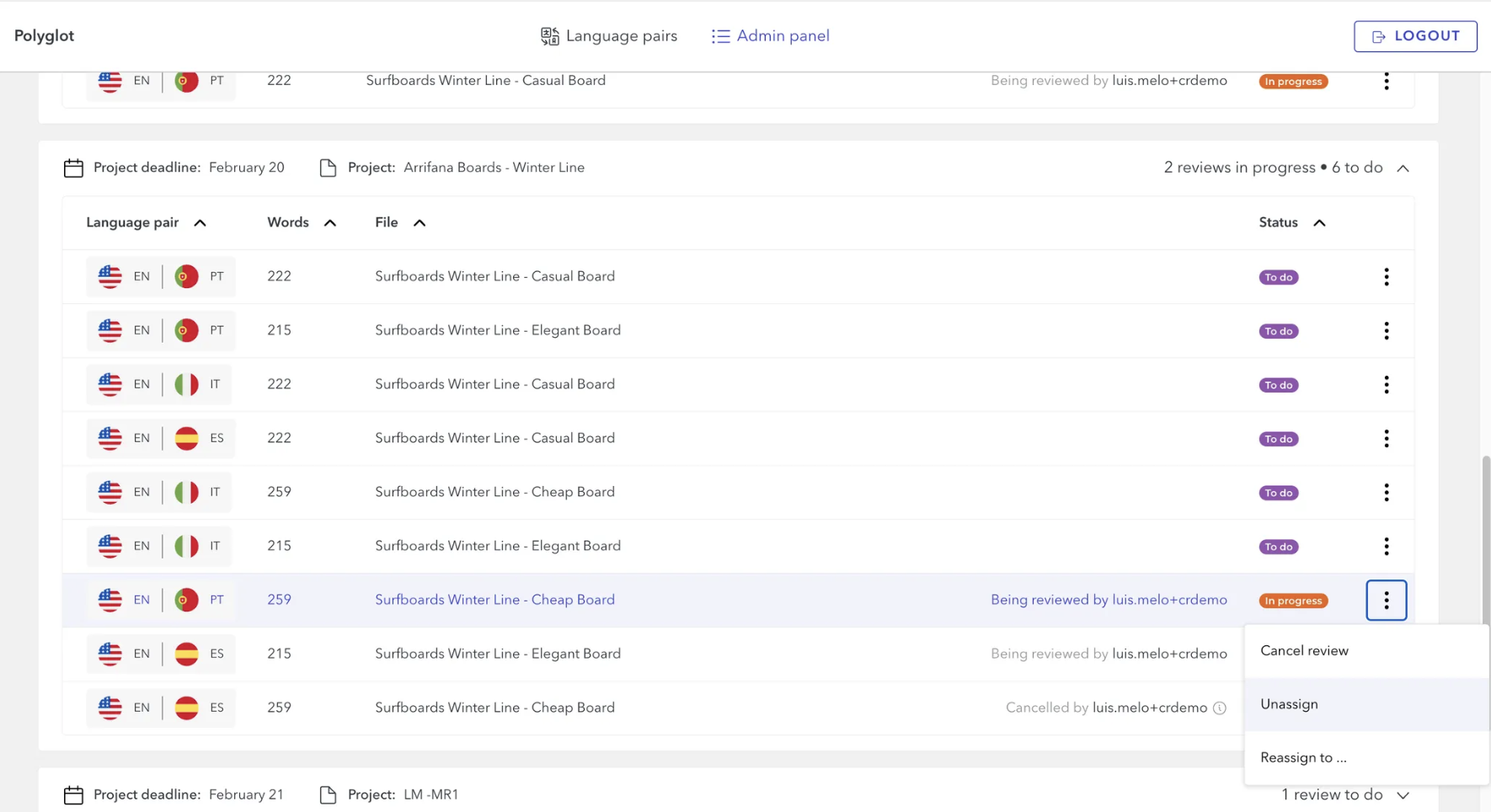Expand the LM -MR1 project section
The image size is (1491, 812).
point(1403,795)
